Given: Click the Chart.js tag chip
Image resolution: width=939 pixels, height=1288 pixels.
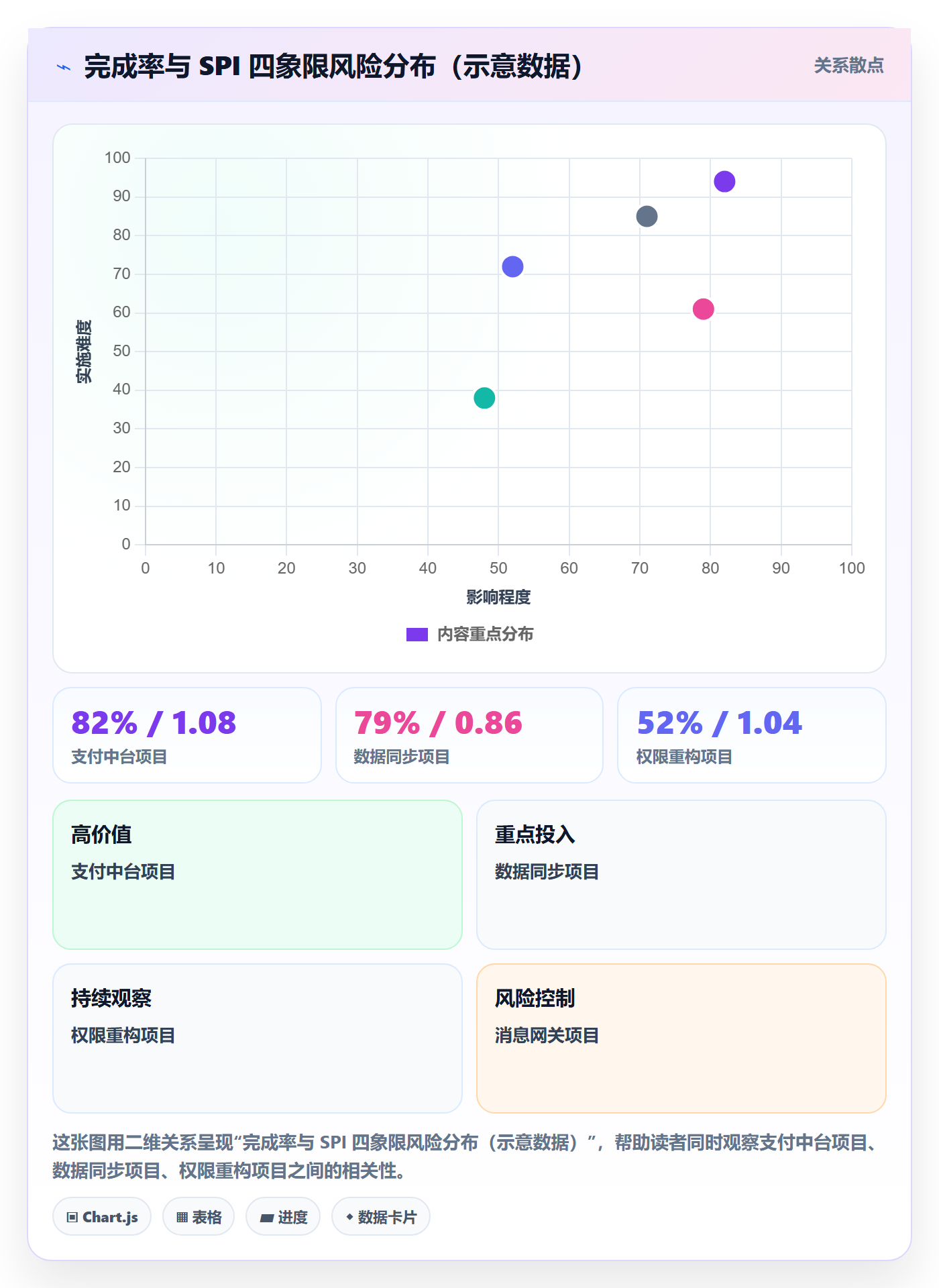Looking at the screenshot, I should [x=102, y=1217].
